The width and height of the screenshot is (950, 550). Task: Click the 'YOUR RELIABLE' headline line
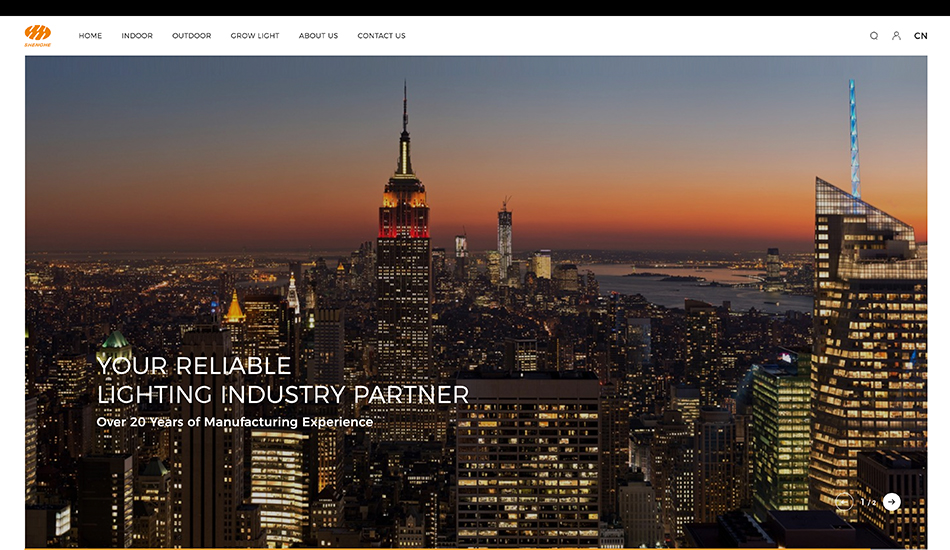pyautogui.click(x=194, y=365)
